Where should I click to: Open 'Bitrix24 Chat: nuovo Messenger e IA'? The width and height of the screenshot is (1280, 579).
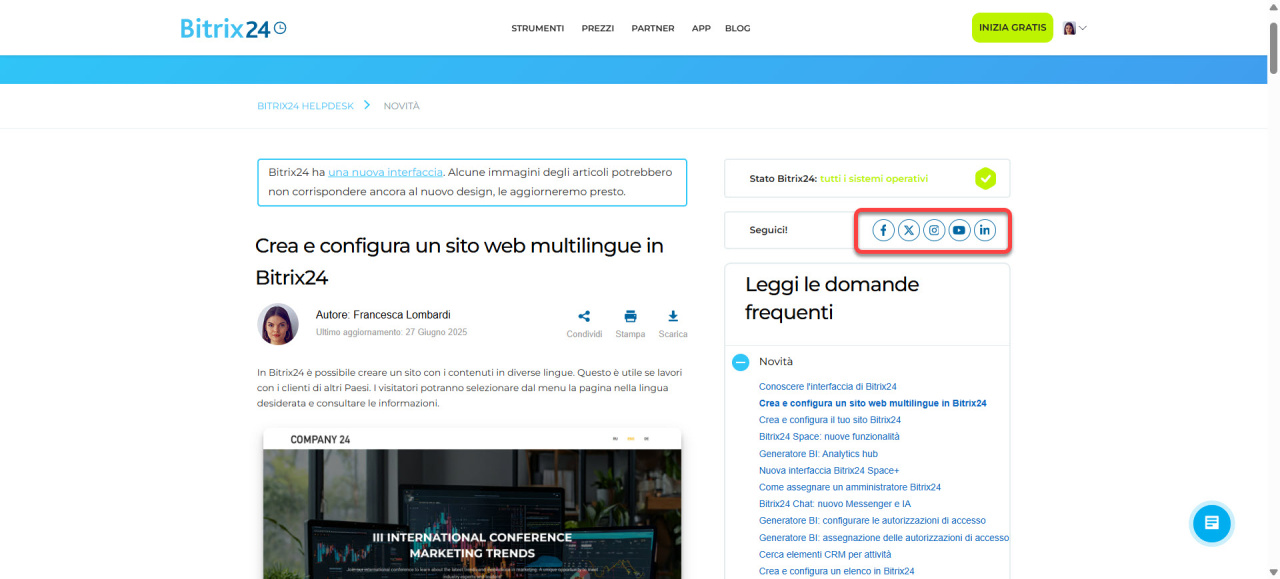click(x=835, y=504)
